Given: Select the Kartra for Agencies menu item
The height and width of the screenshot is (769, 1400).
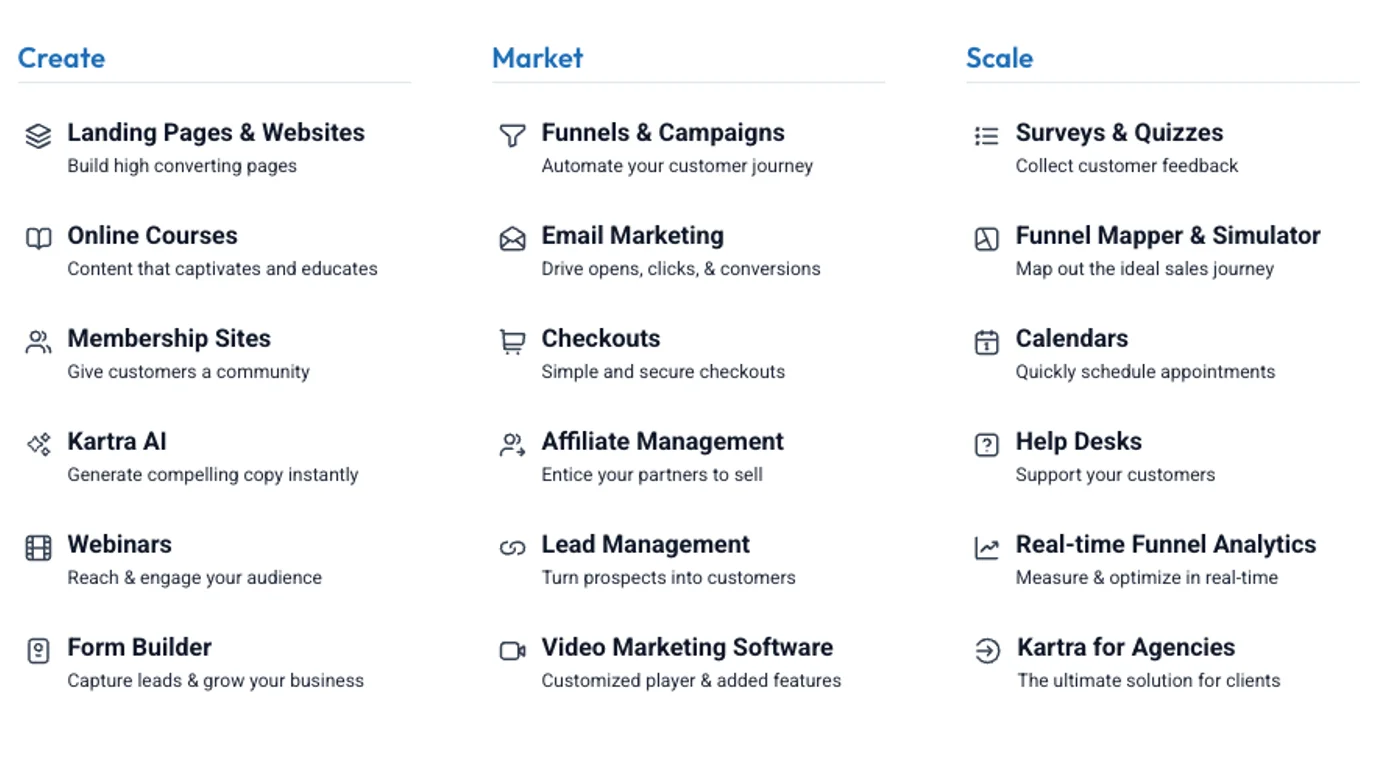Looking at the screenshot, I should 1125,648.
